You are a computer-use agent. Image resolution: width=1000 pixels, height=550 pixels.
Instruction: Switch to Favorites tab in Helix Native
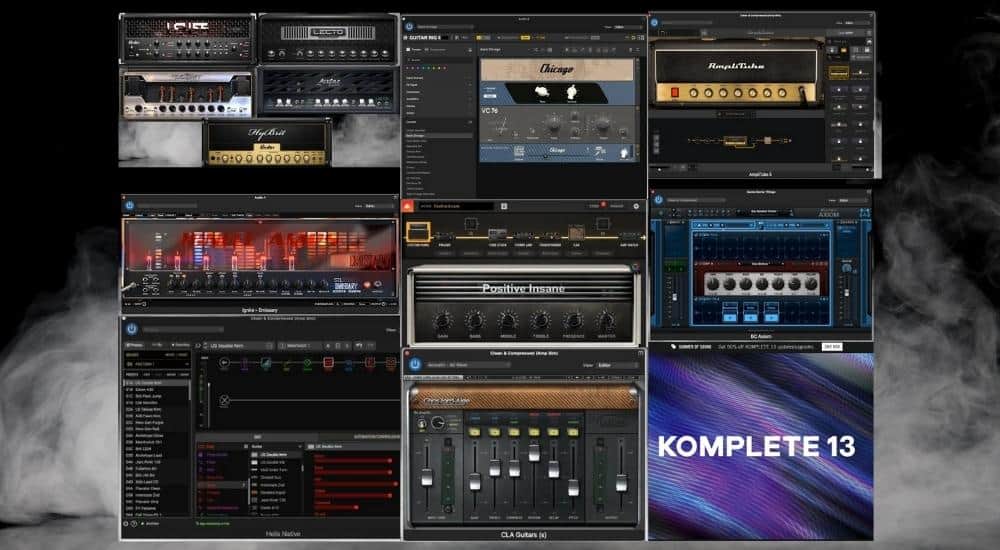[x=180, y=345]
